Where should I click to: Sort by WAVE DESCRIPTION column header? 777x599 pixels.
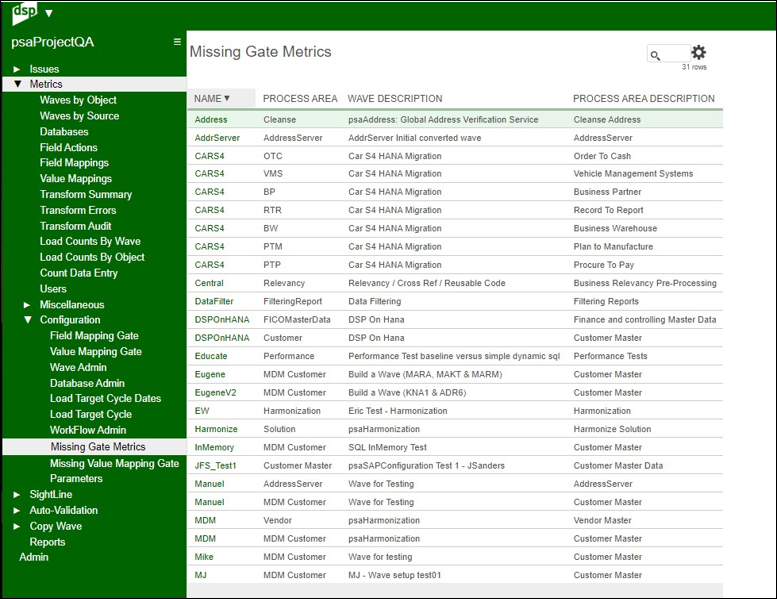[x=395, y=99]
